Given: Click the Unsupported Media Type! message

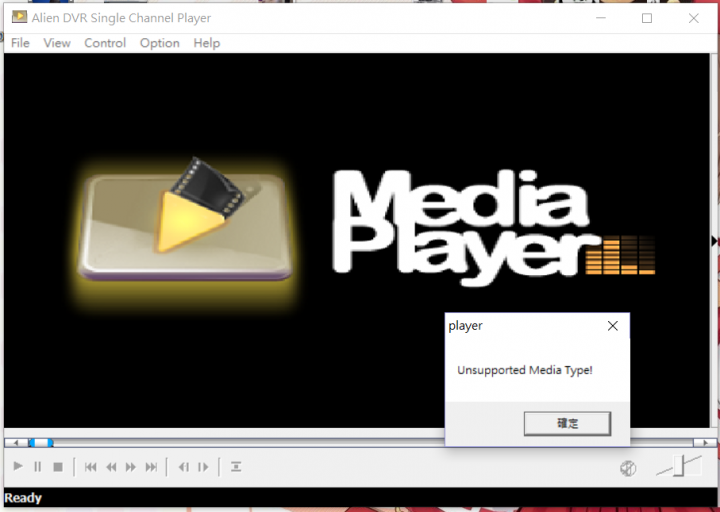Looking at the screenshot, I should [525, 370].
